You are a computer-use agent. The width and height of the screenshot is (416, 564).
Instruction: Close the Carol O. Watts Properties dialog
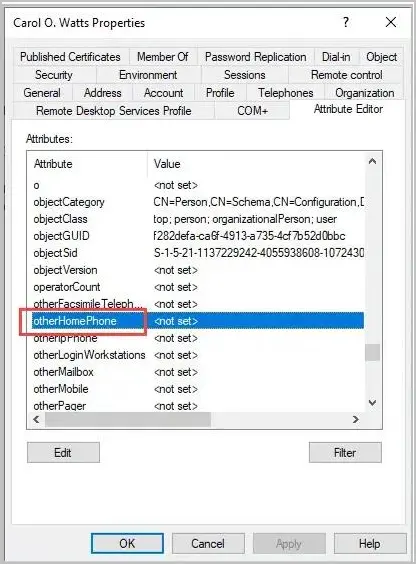tap(391, 23)
